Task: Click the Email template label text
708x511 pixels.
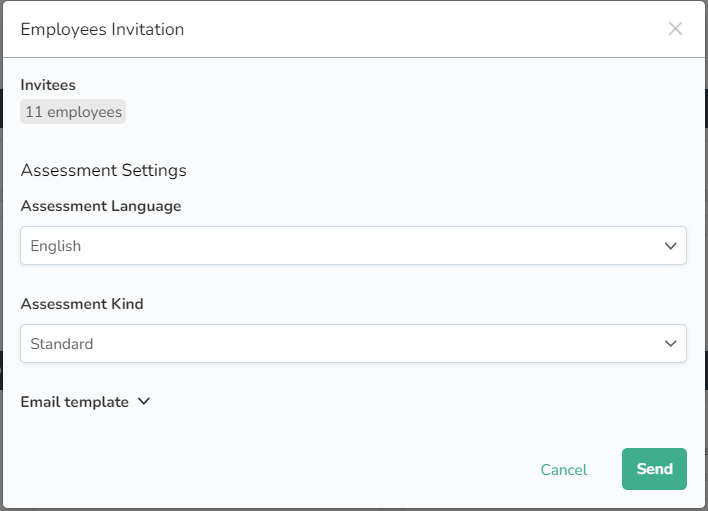Action: click(x=75, y=402)
